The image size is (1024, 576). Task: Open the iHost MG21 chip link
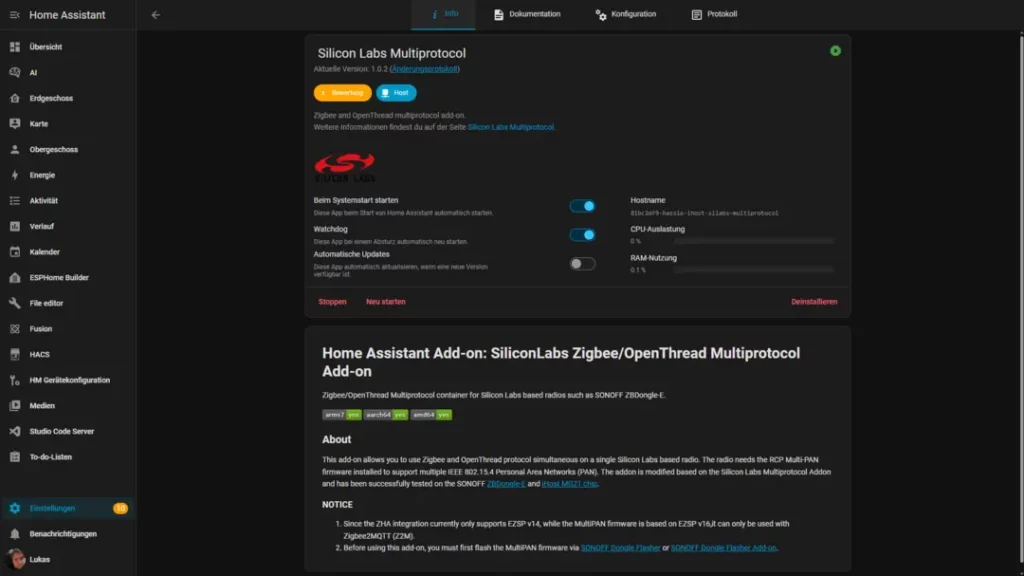pyautogui.click(x=569, y=484)
